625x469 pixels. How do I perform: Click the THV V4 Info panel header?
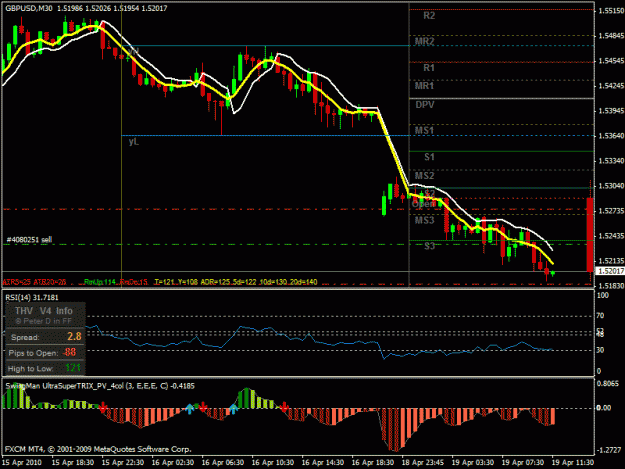coord(44,311)
